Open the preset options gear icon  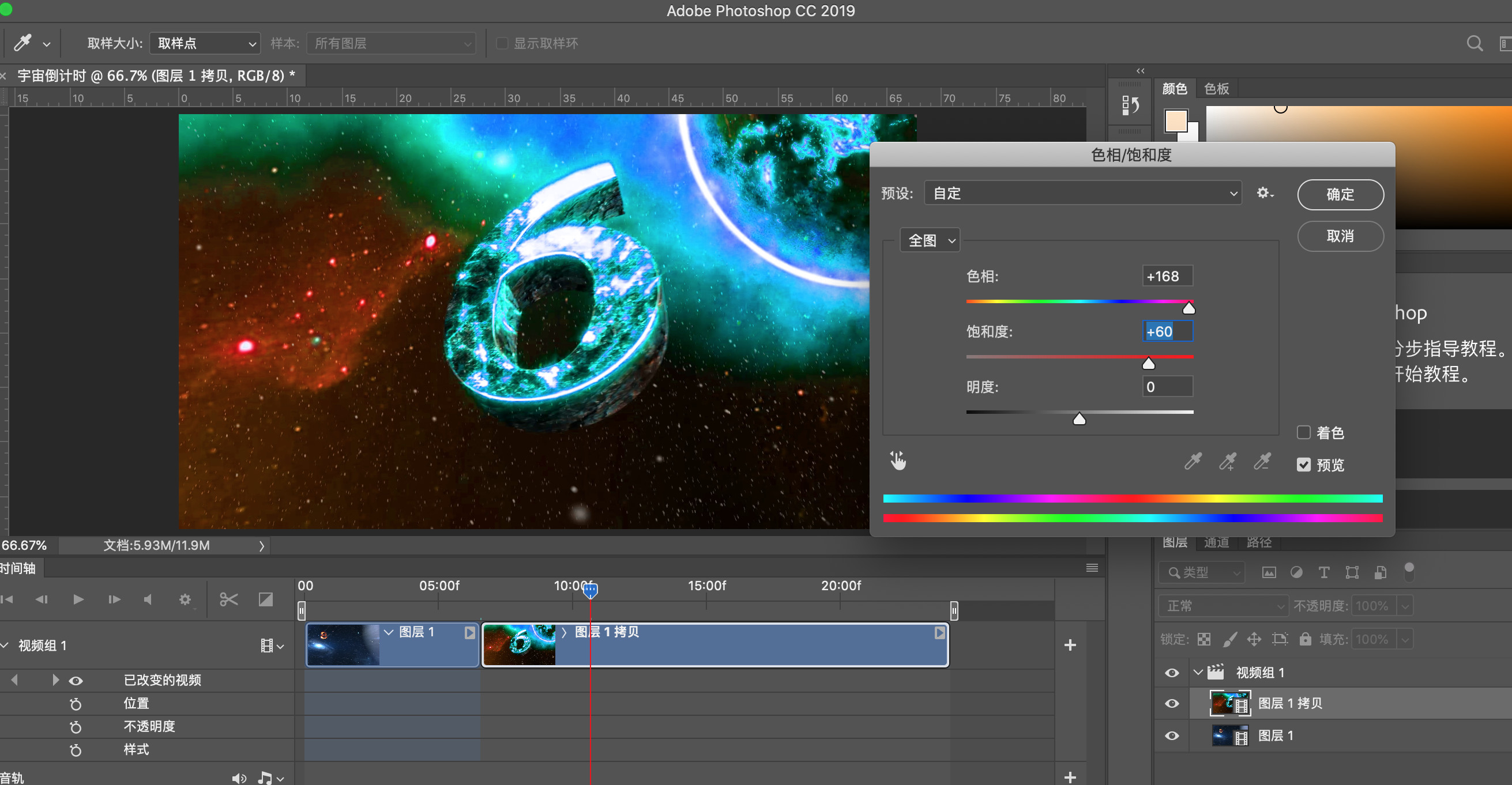tap(1264, 193)
